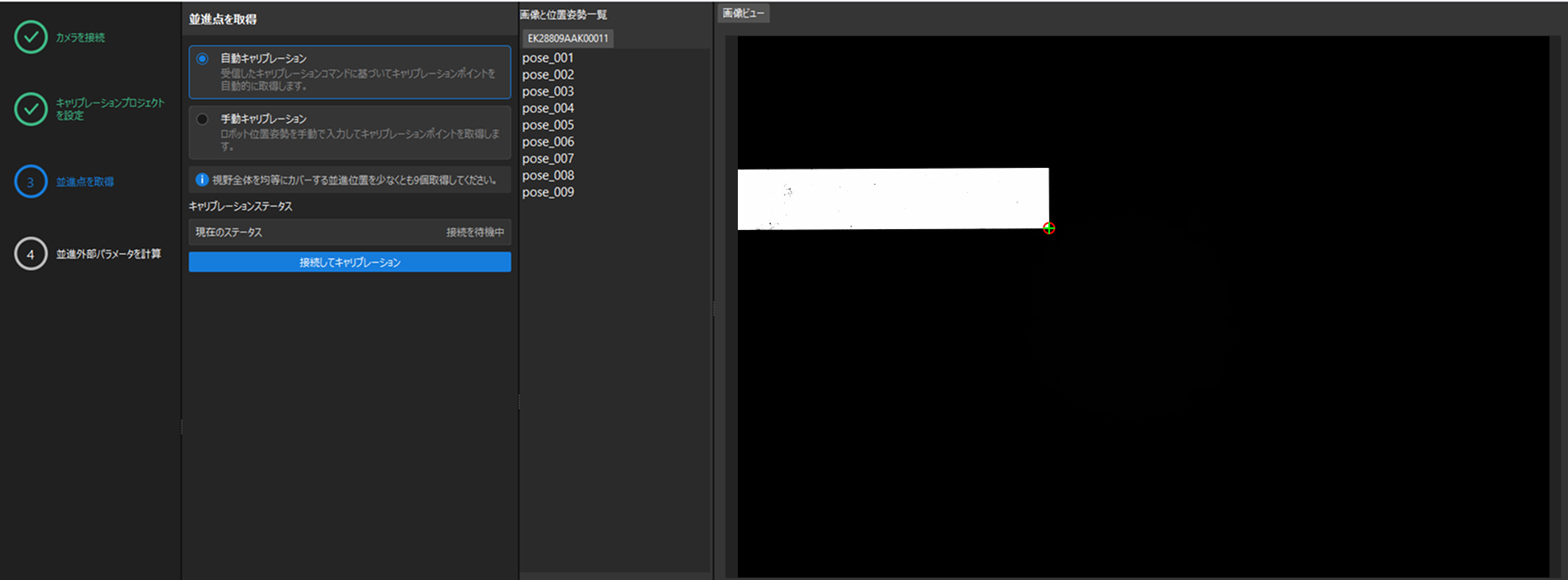This screenshot has height=580, width=1568.
Task: Select pose_007 in the pose list
Action: (x=548, y=159)
